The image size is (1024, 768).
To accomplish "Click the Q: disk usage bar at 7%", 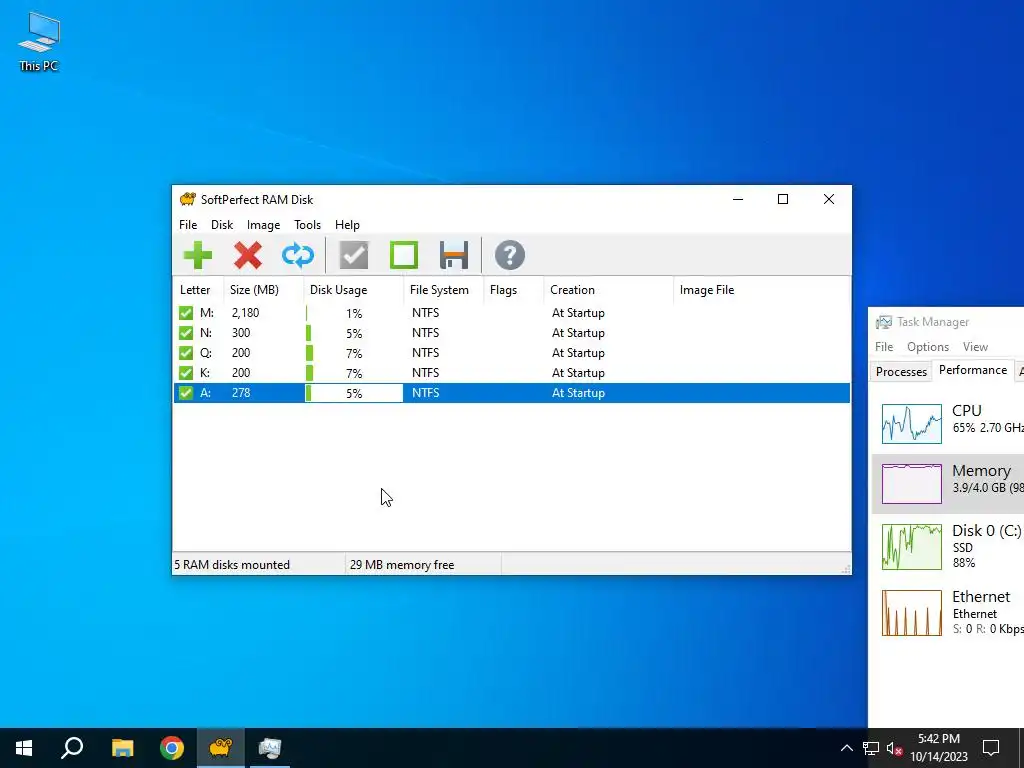I will 354,353.
